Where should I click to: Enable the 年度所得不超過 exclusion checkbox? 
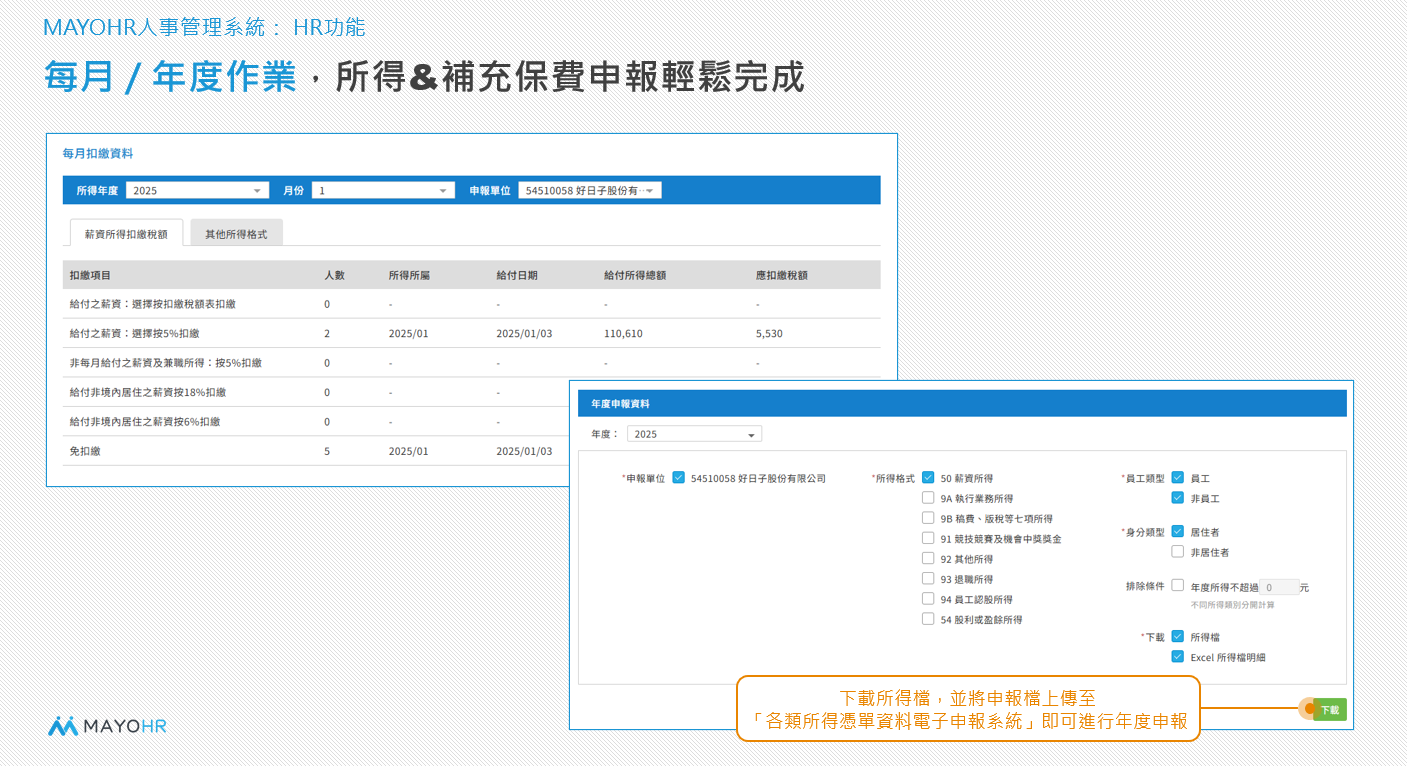click(x=1177, y=586)
